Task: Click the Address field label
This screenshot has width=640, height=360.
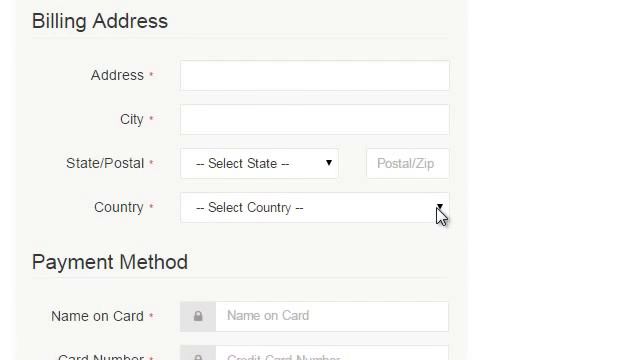Action: tap(117, 75)
